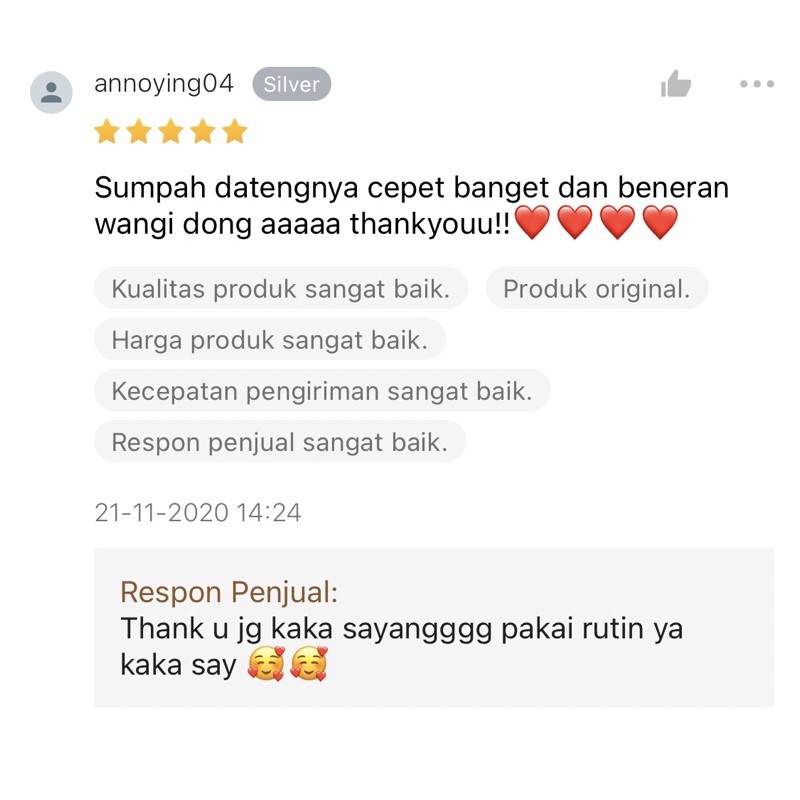Select the 'Kecepatan pengiriman sangat baik.' tag
800x800 pixels.
322,391
